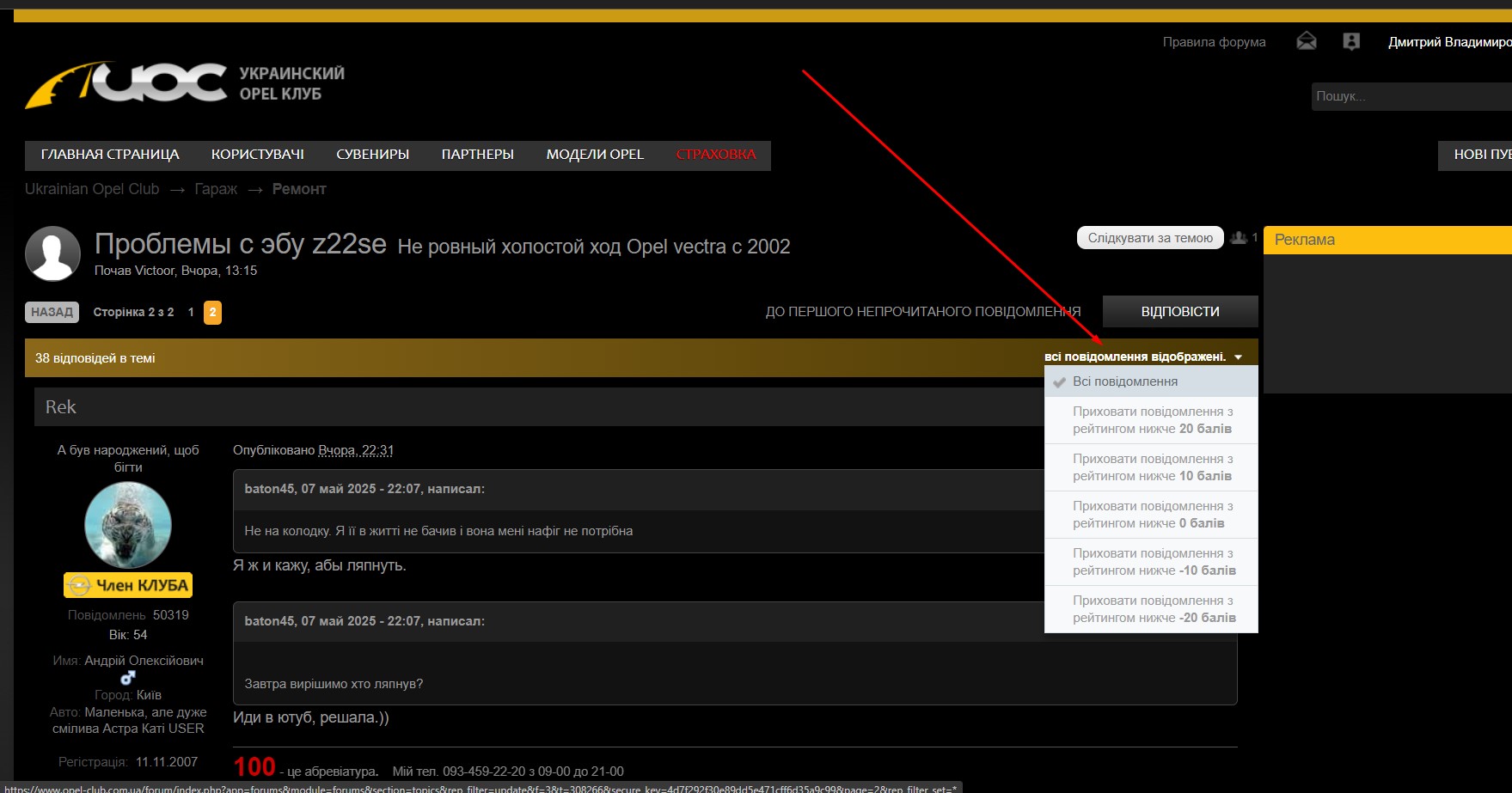Click the Реклама panel header
Screen dimensions: 1512x793
click(x=1387, y=240)
